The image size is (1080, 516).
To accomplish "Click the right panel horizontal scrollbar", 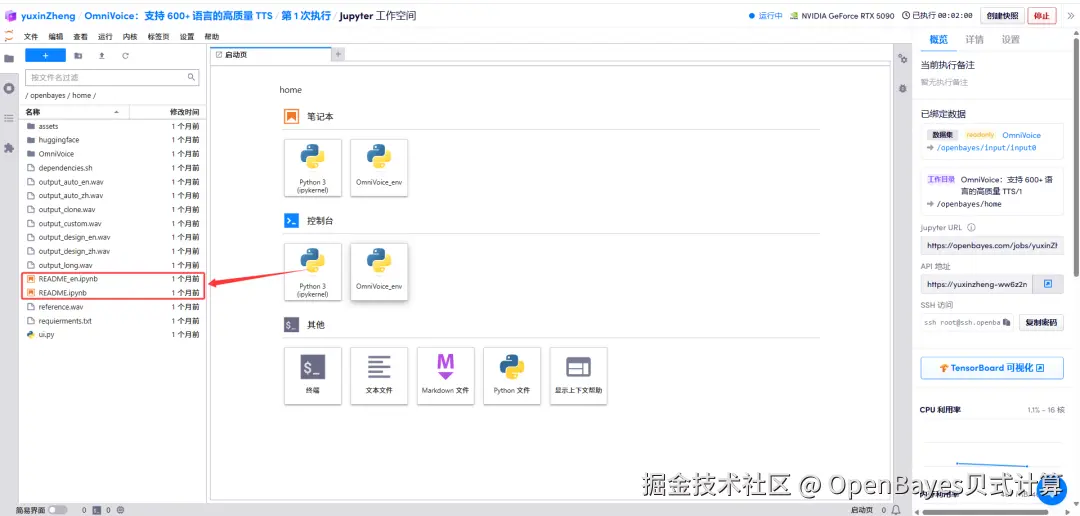I will tap(985, 512).
